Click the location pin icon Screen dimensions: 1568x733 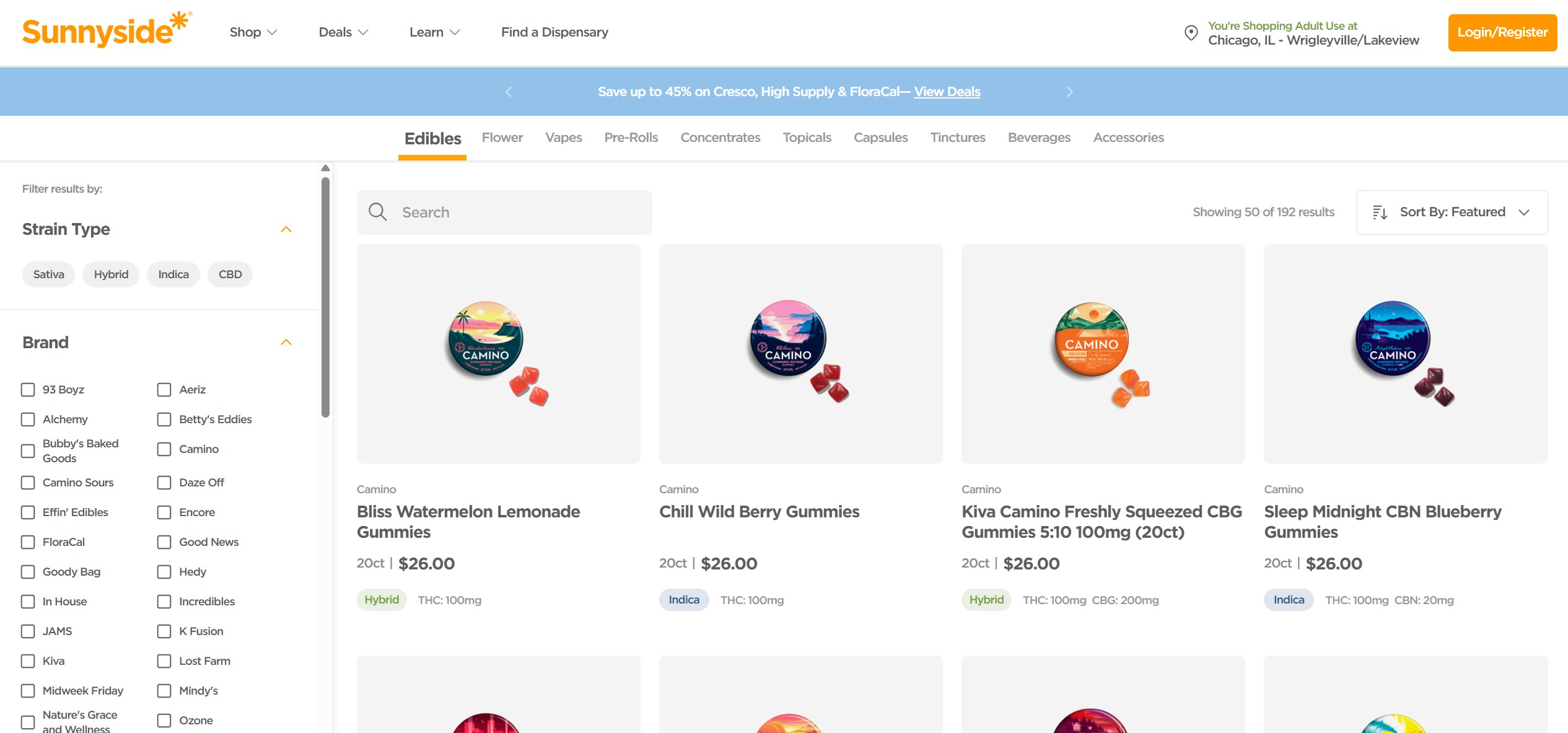(1191, 33)
